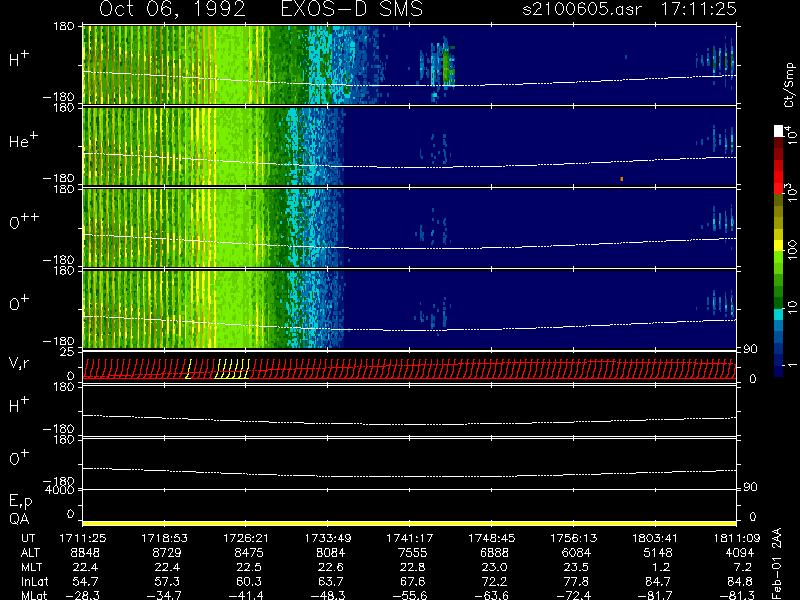Click the altitude value '8084'
The height and width of the screenshot is (600, 800).
[330, 553]
